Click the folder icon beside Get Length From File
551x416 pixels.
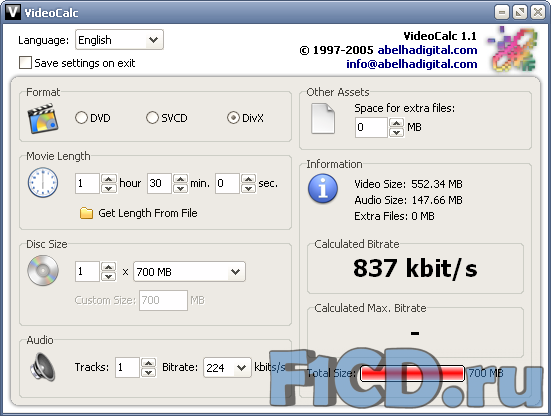coord(86,213)
